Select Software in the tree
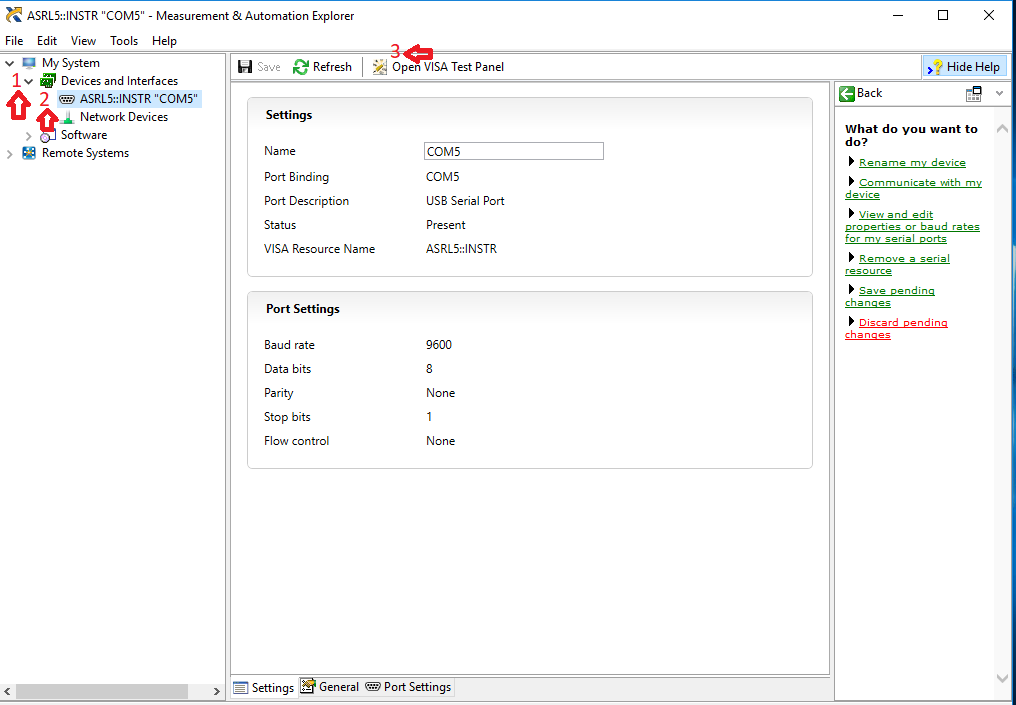The height and width of the screenshot is (705, 1016). click(84, 135)
